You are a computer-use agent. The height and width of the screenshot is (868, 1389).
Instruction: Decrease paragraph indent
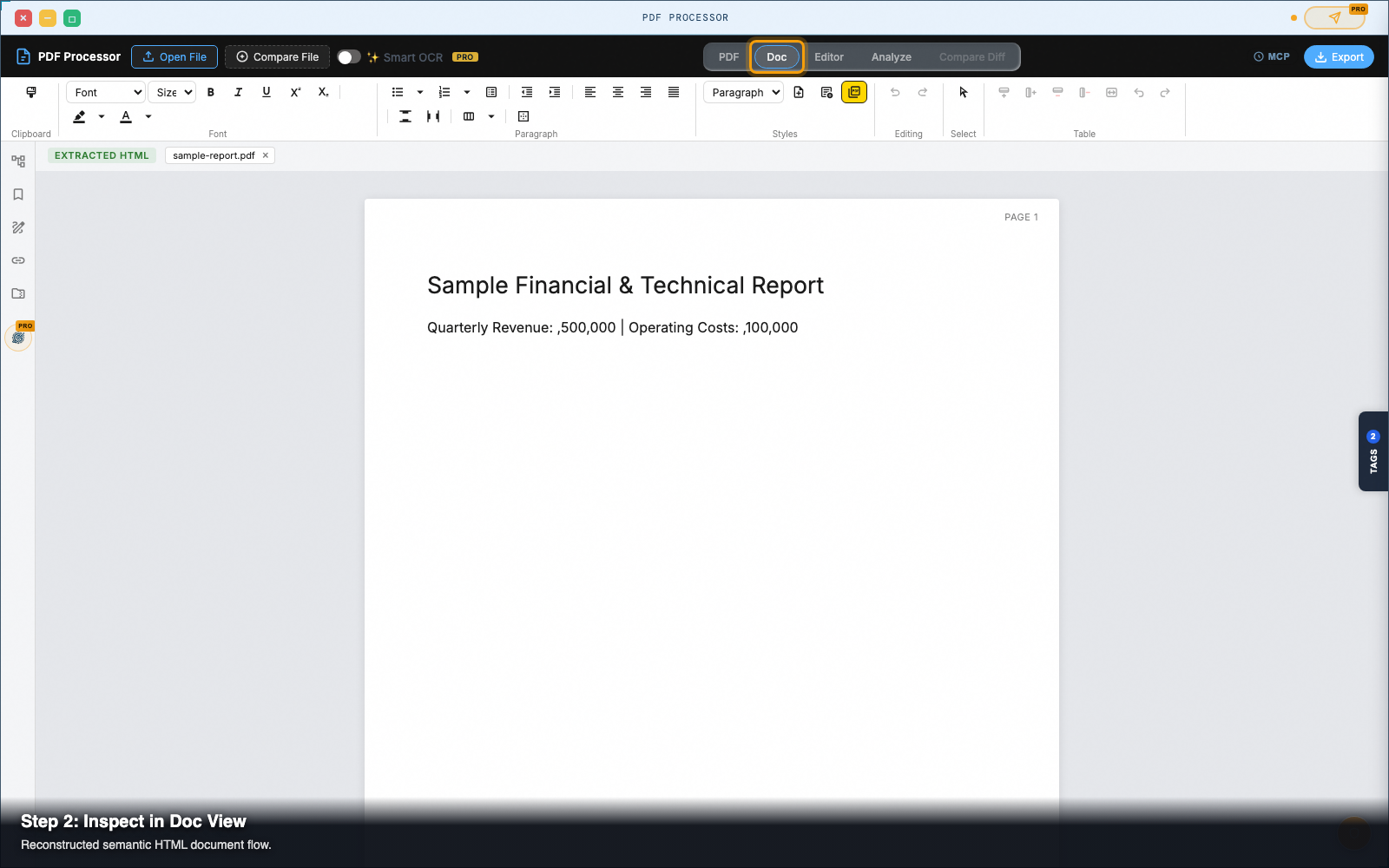(527, 92)
